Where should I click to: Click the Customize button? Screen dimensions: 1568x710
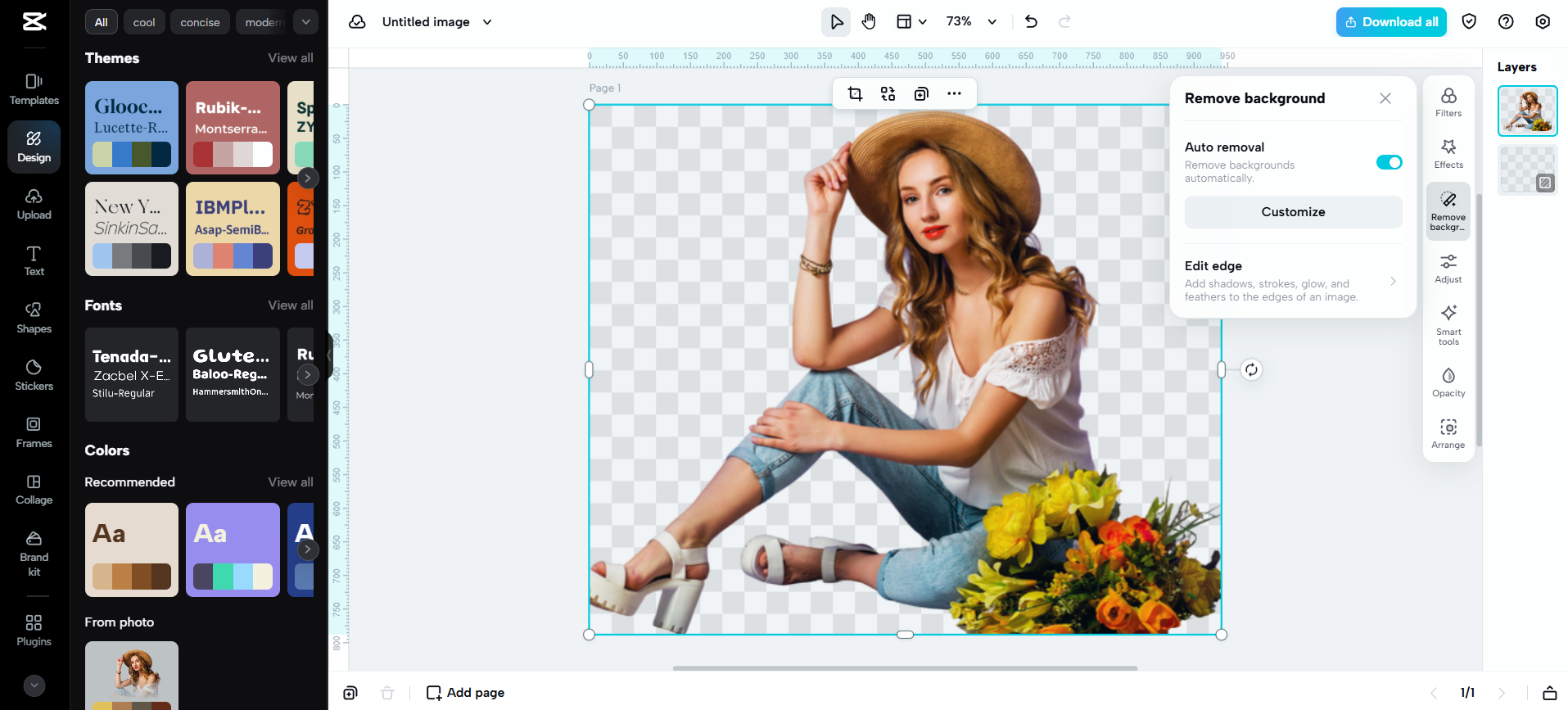pos(1292,212)
